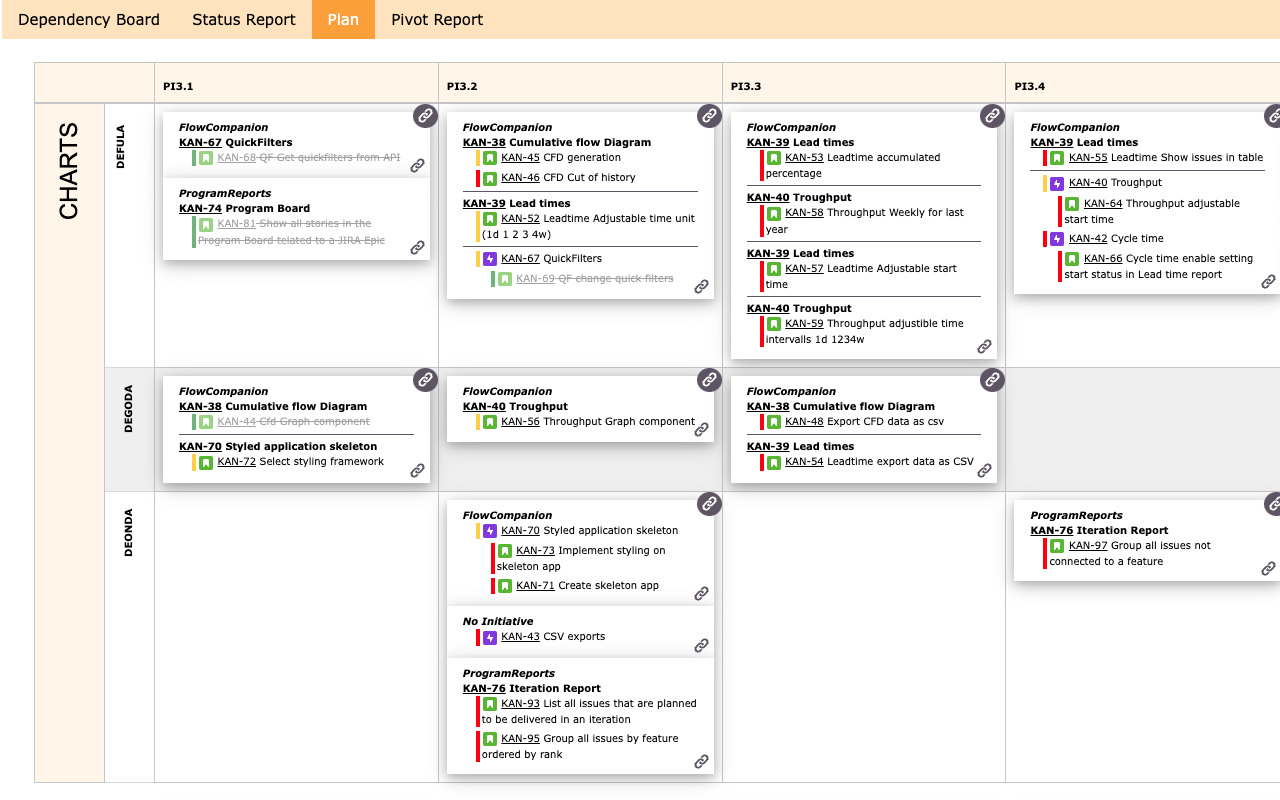This screenshot has width=1280, height=800.
Task: Click the small chain icon below KAN-95
Action: point(701,762)
